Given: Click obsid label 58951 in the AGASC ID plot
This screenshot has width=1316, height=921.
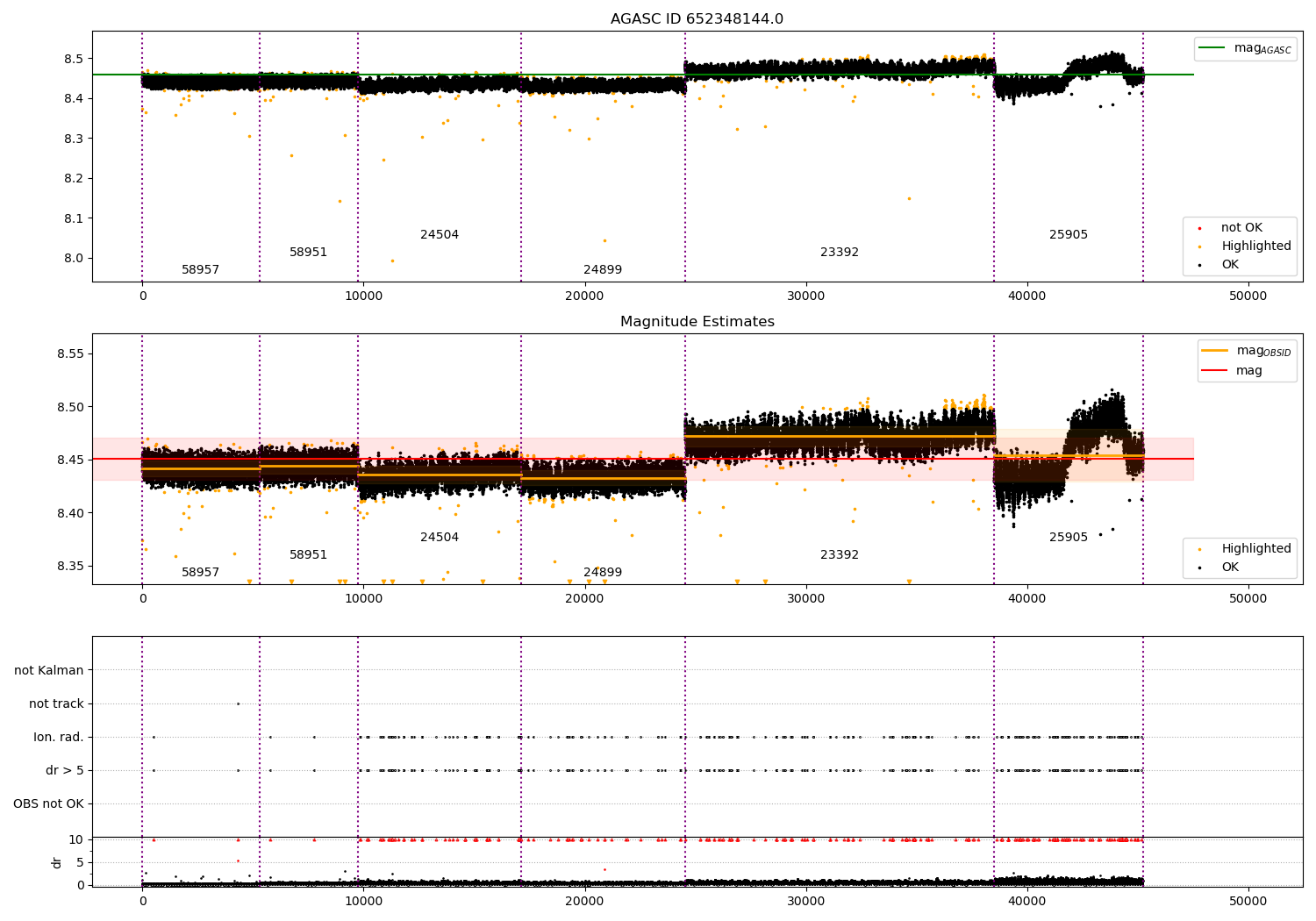Looking at the screenshot, I should point(308,253).
